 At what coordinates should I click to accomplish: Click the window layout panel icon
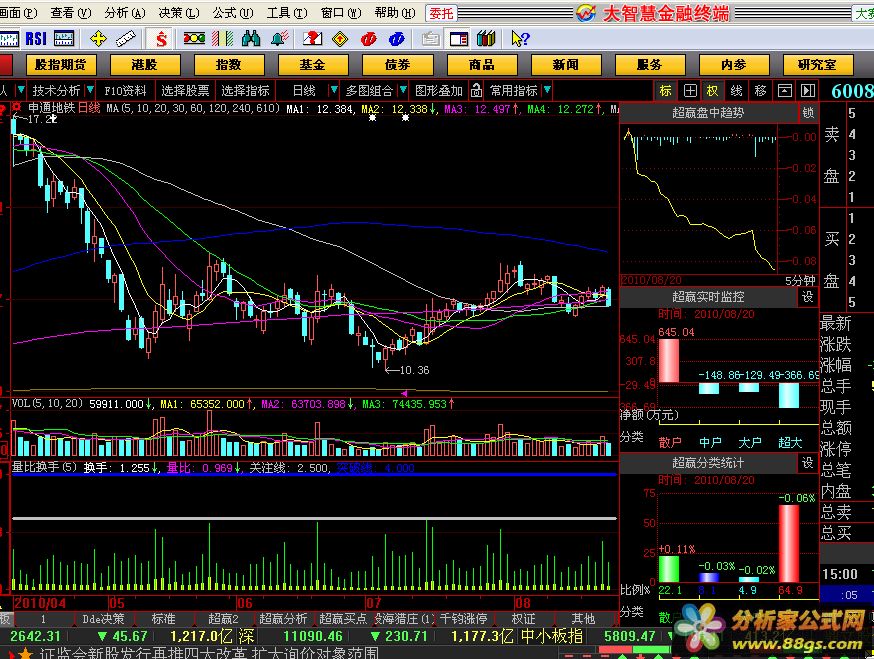pos(459,38)
